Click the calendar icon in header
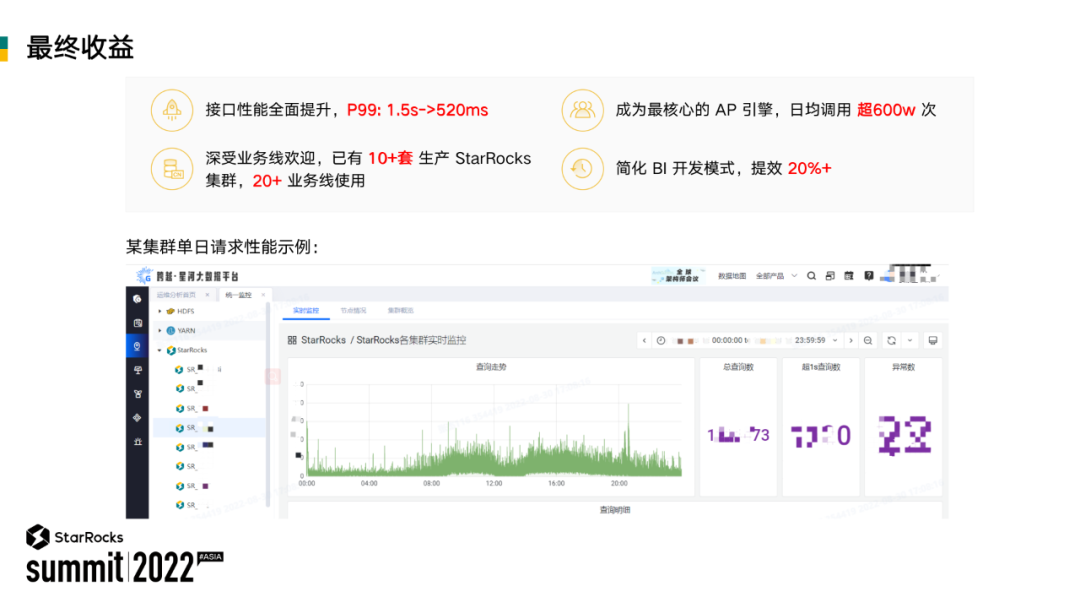 (849, 275)
